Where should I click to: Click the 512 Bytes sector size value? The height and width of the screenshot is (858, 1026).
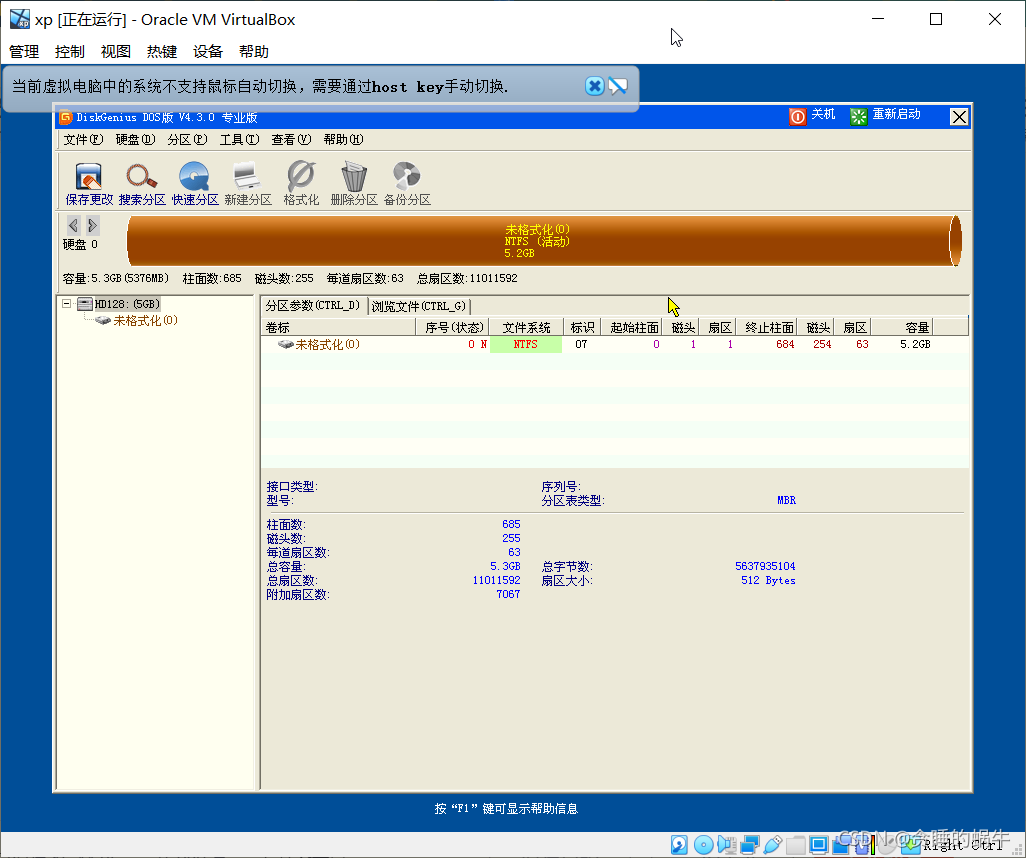768,581
